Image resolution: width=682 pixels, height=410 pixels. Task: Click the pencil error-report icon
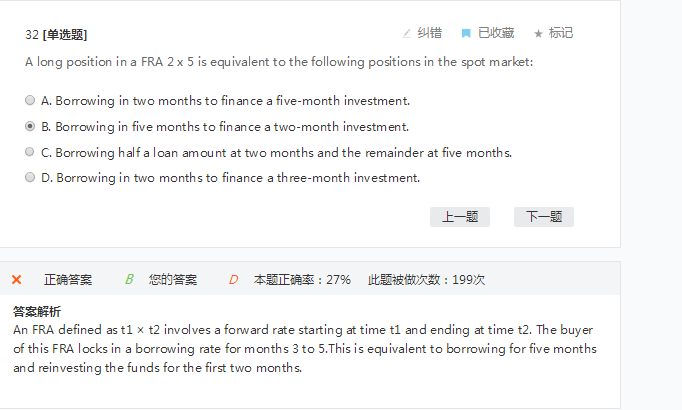click(406, 33)
